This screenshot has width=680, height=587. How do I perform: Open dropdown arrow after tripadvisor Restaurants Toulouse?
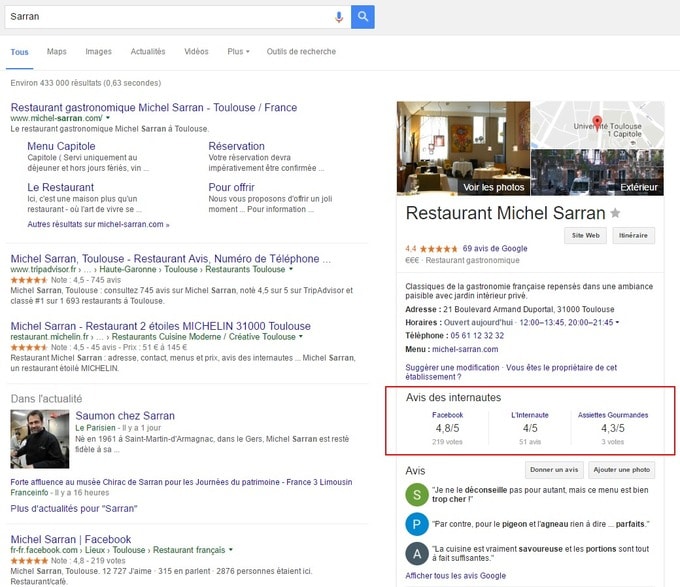tap(291, 269)
